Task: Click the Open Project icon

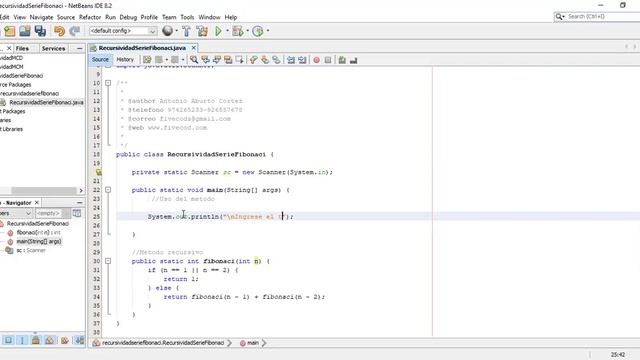Action: point(25,31)
